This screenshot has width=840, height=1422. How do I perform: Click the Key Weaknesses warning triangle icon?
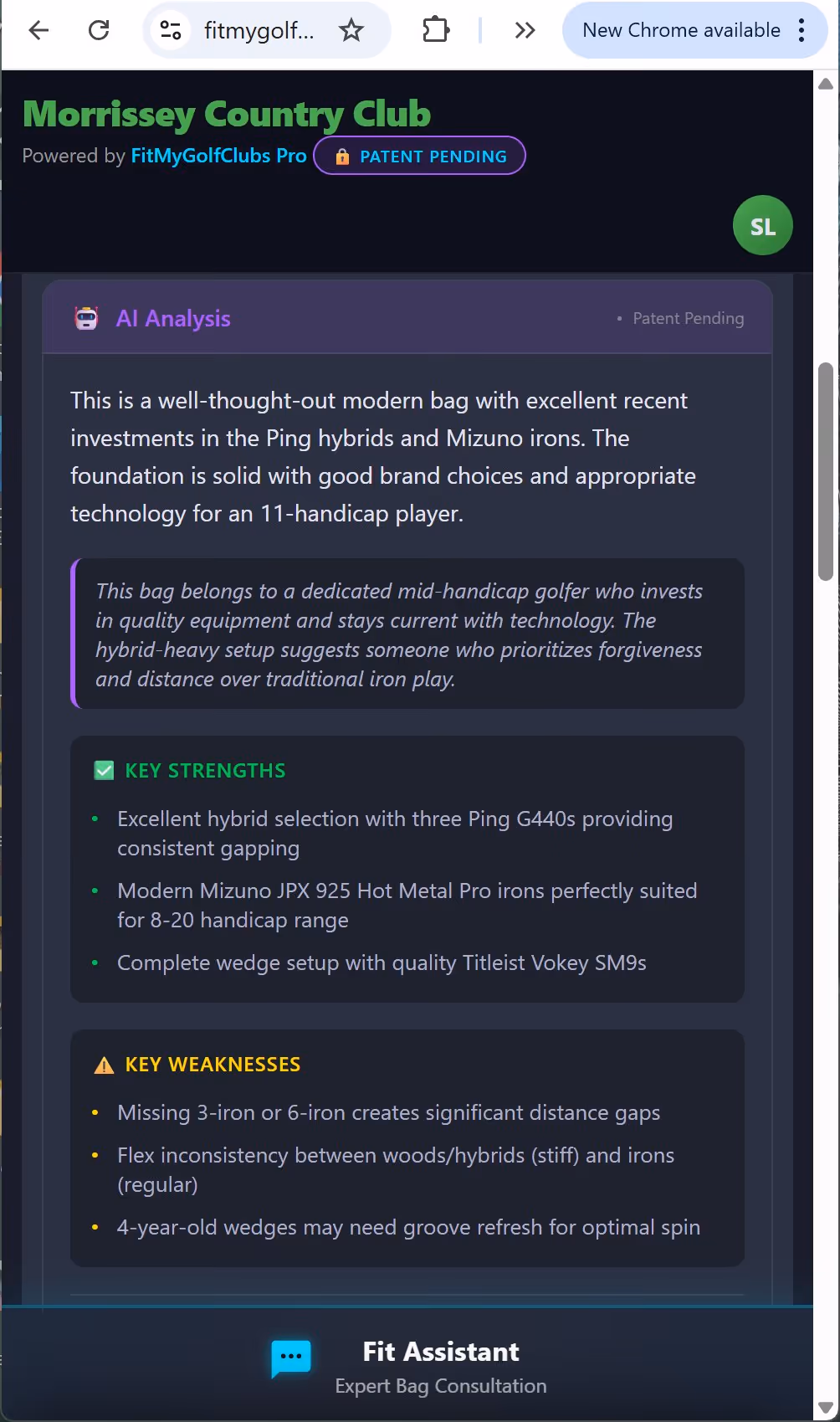pyautogui.click(x=102, y=1064)
